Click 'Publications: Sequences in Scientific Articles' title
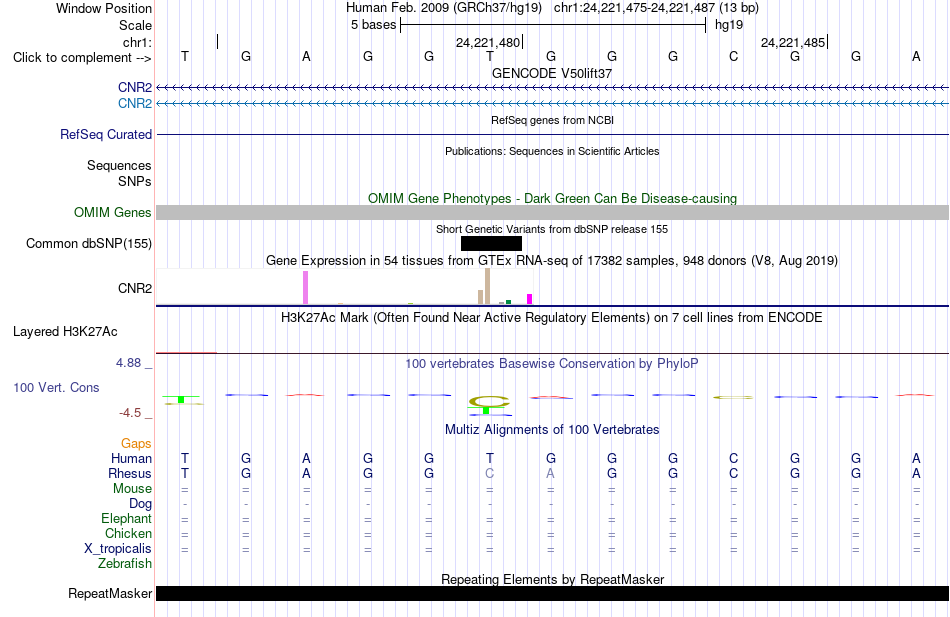Viewport: 950px width, 617px height. 552,151
